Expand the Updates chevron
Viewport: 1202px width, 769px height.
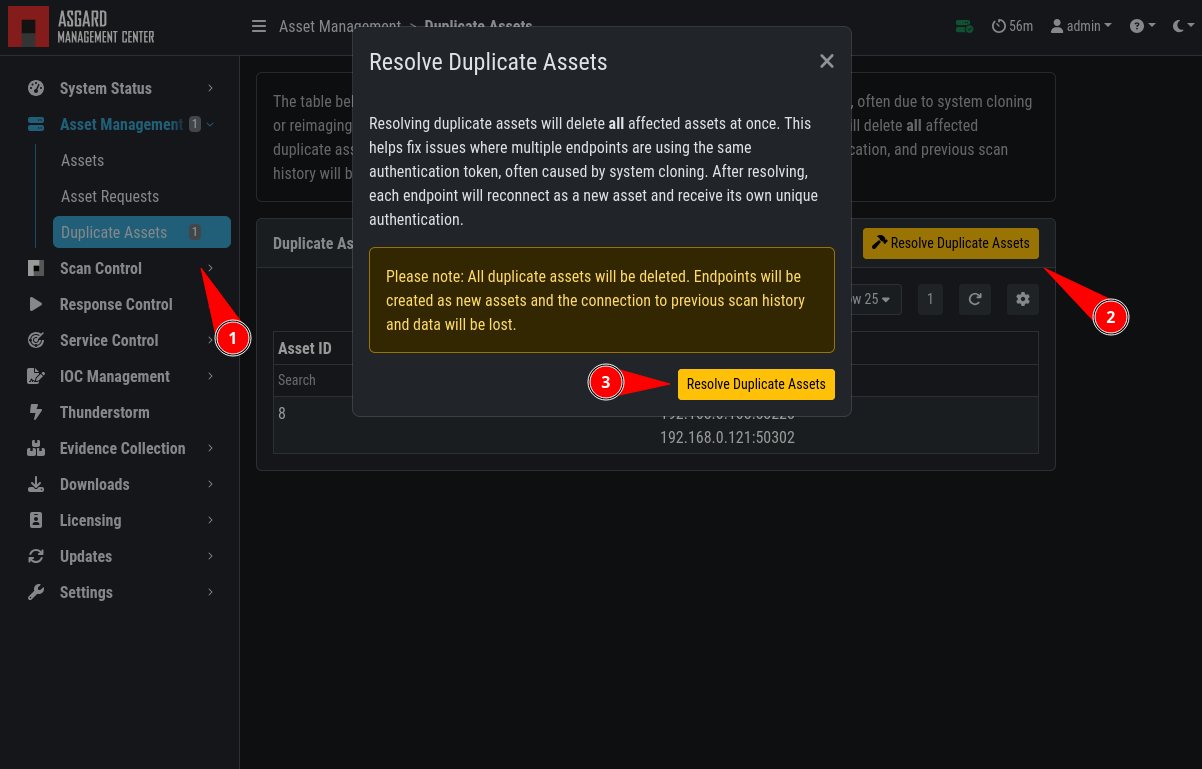211,556
